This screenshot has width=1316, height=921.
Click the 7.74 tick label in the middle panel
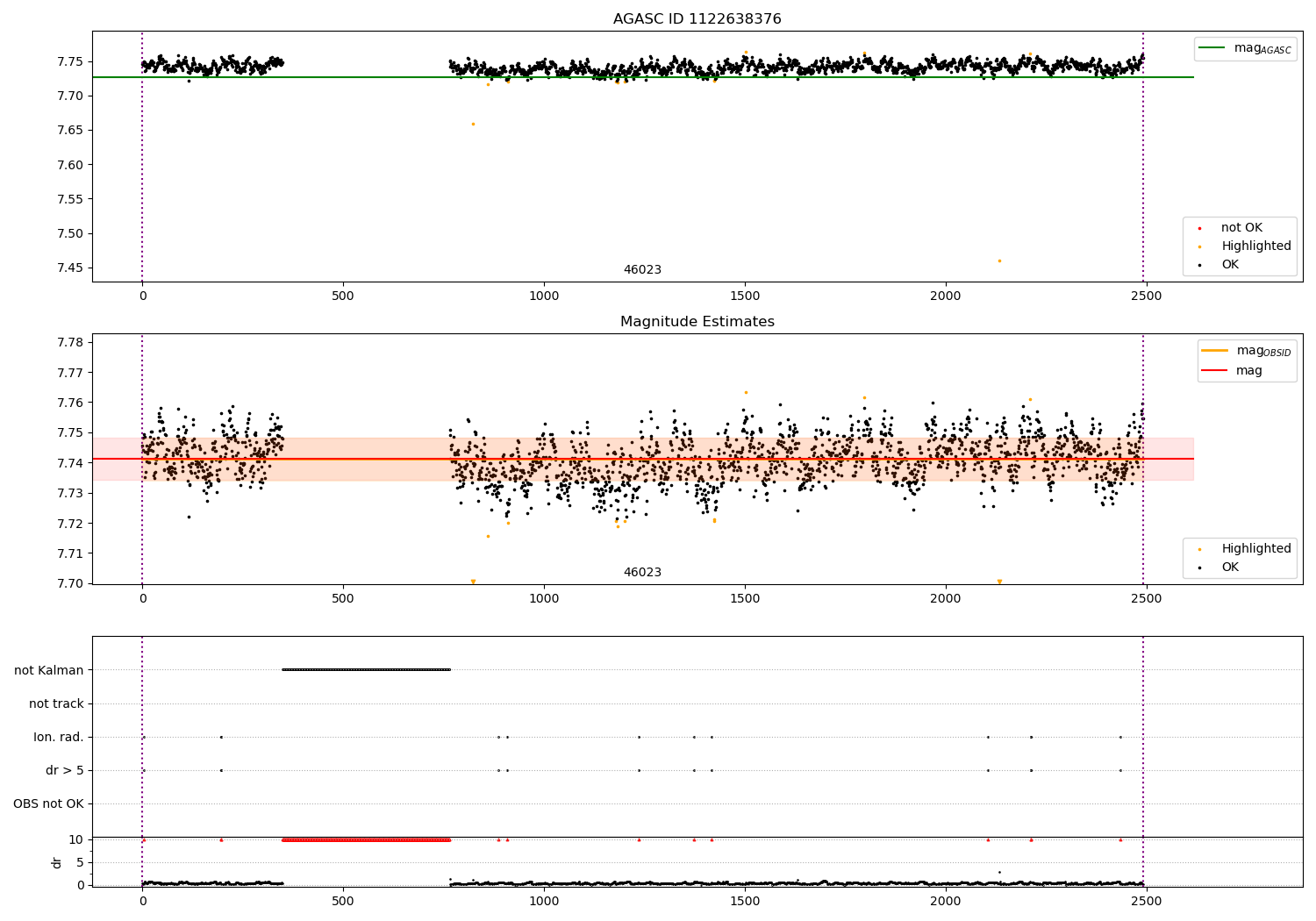(x=69, y=463)
